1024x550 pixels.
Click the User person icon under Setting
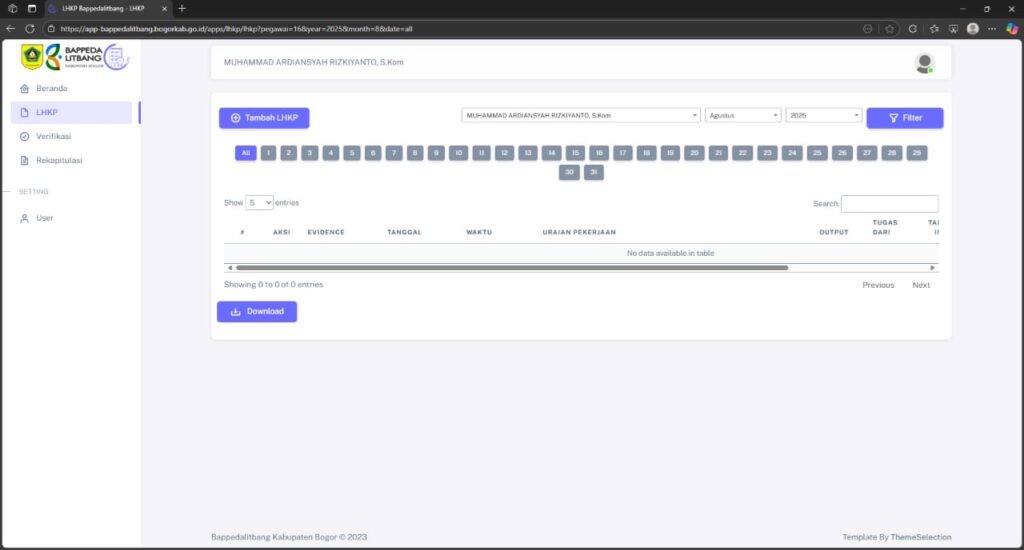(24, 218)
